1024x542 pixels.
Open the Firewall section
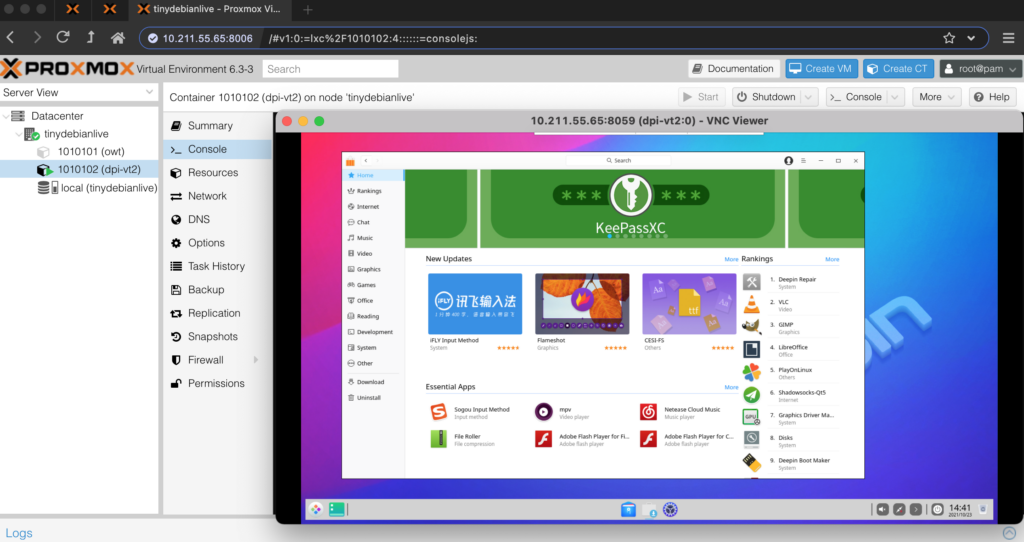click(x=205, y=360)
